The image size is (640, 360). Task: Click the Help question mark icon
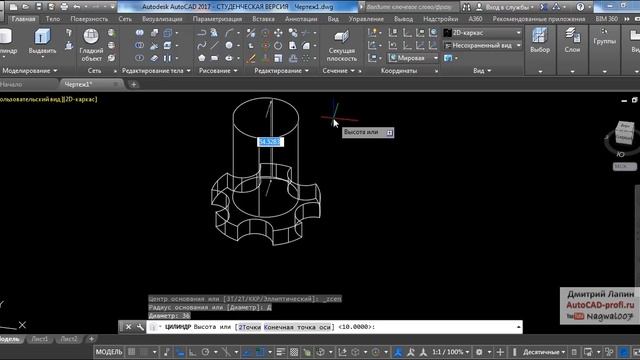point(580,7)
